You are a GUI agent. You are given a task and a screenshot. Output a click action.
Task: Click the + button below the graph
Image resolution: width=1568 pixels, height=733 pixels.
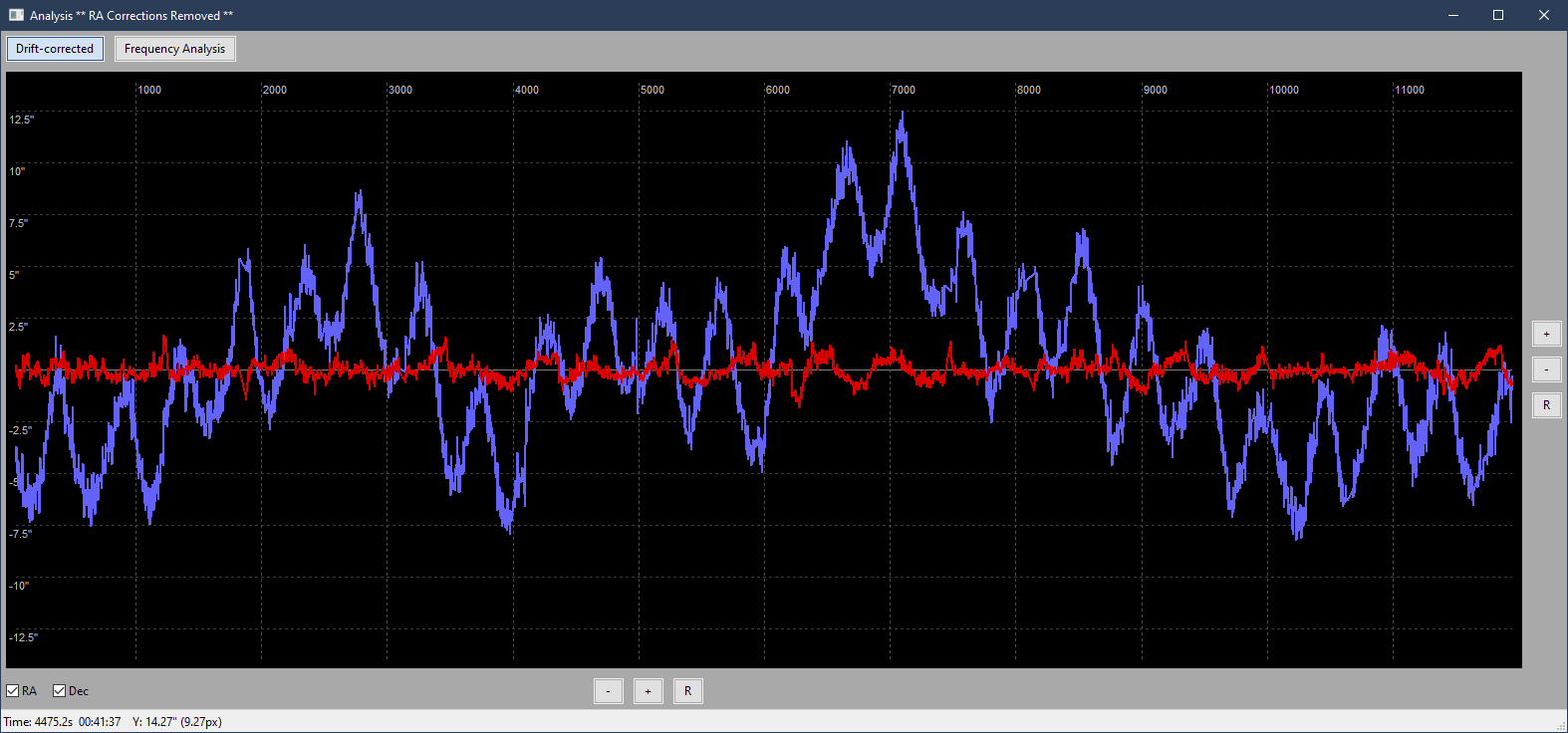coord(649,691)
